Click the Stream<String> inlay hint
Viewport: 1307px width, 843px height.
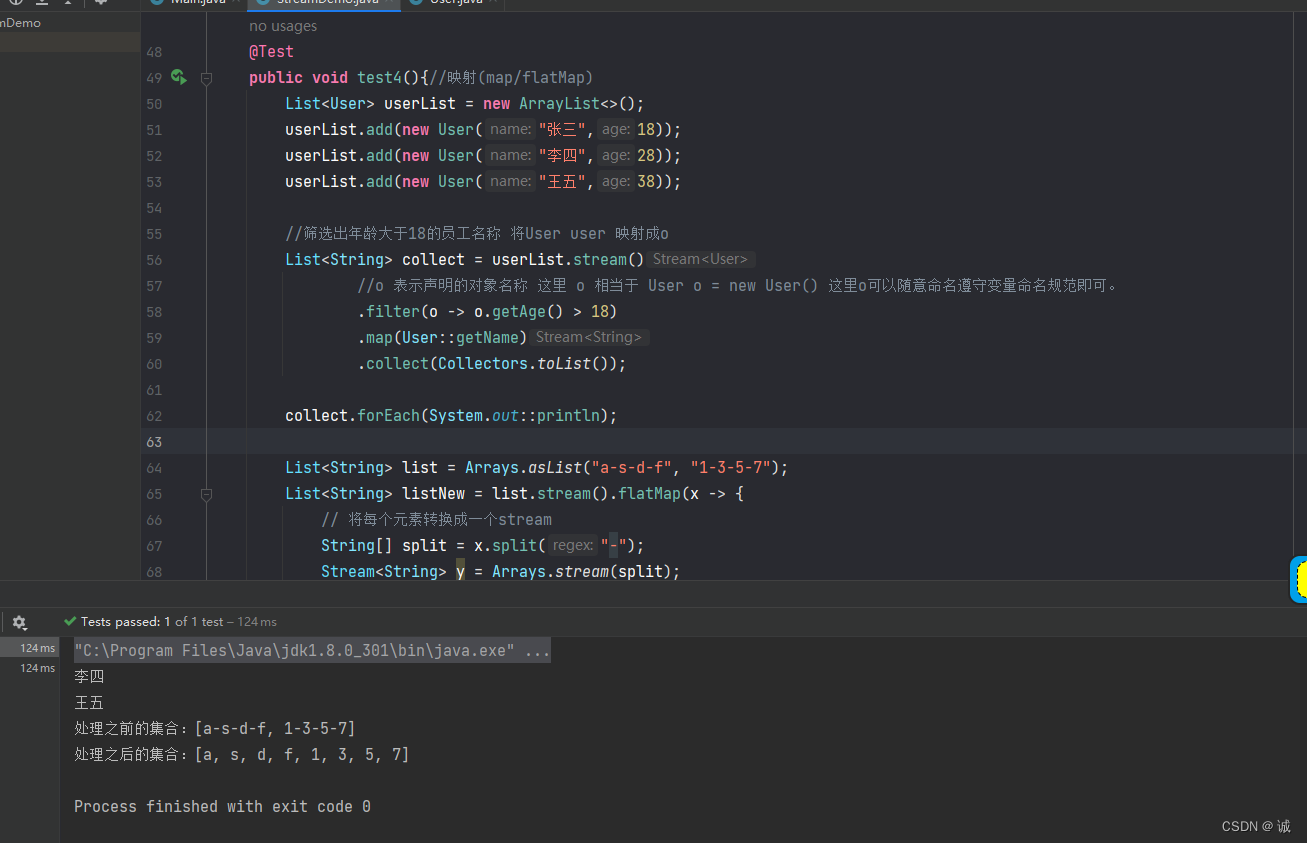589,337
